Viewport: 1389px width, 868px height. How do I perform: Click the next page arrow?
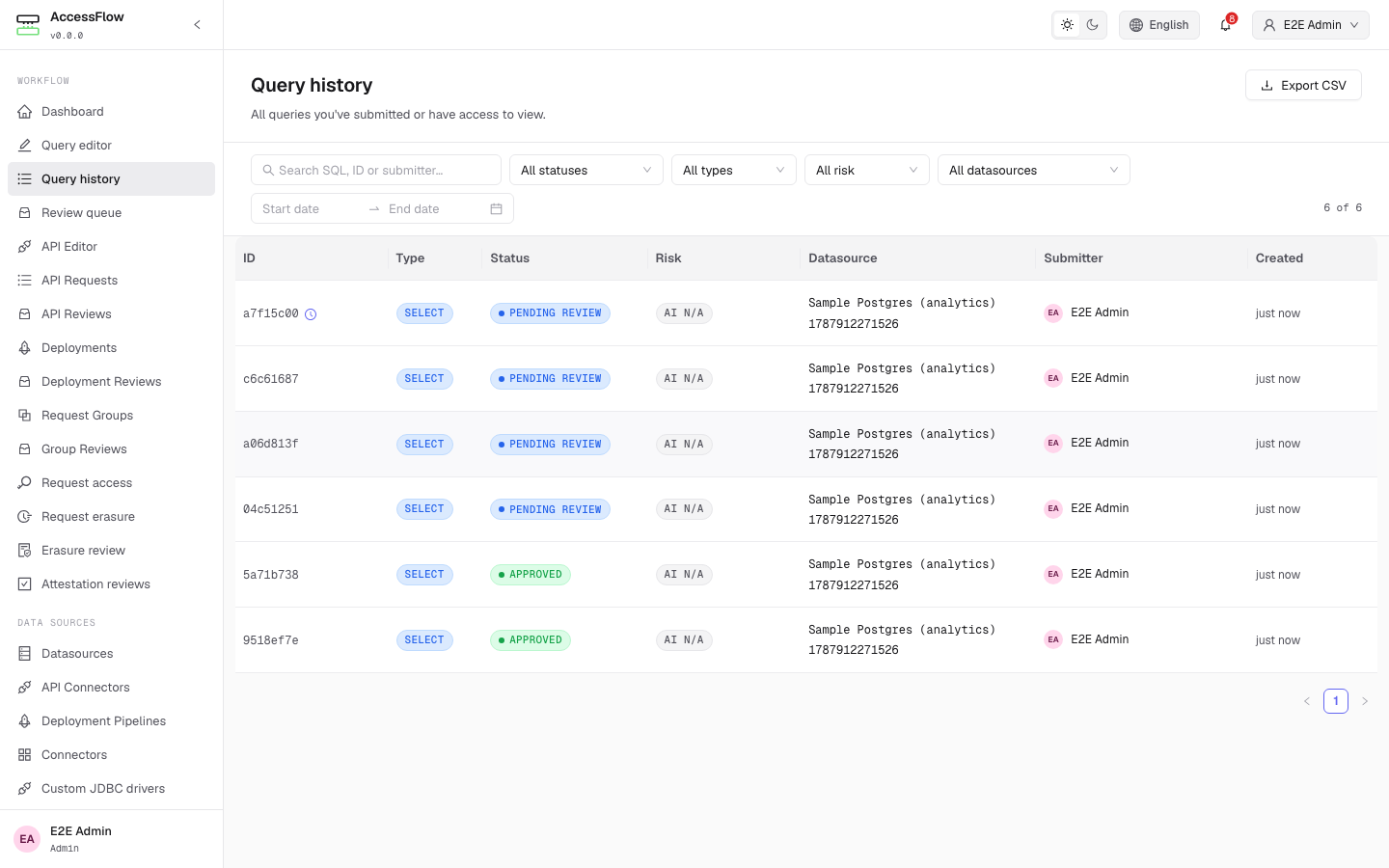pos(1365,701)
